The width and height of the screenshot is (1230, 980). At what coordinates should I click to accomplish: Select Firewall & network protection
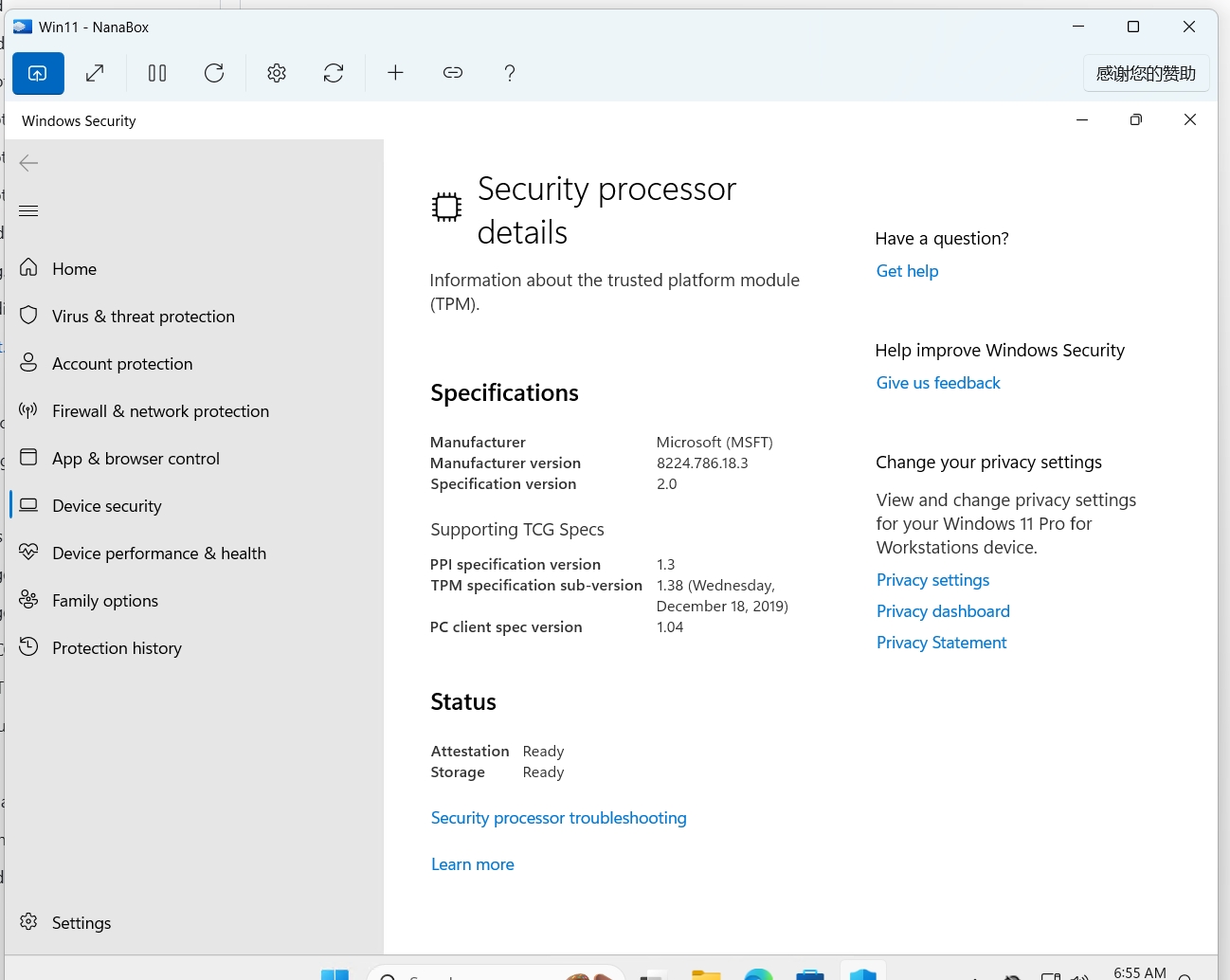coord(194,410)
